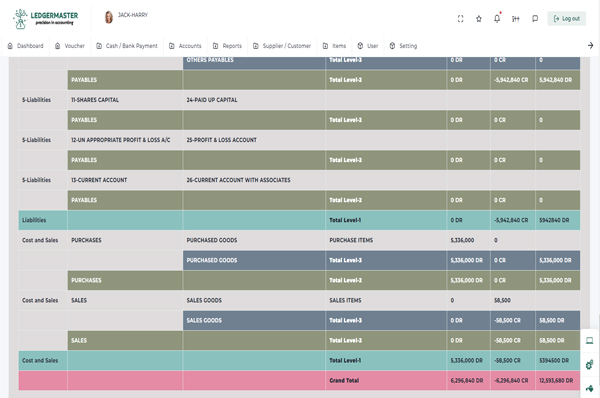Viewport: 600px width, 398px height.
Task: Open the sliders adjustments icon
Action: (x=516, y=19)
